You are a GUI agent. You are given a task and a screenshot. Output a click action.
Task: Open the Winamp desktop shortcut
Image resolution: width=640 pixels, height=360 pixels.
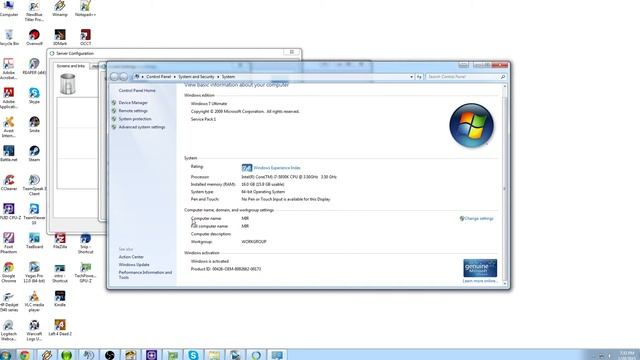pyautogui.click(x=60, y=8)
